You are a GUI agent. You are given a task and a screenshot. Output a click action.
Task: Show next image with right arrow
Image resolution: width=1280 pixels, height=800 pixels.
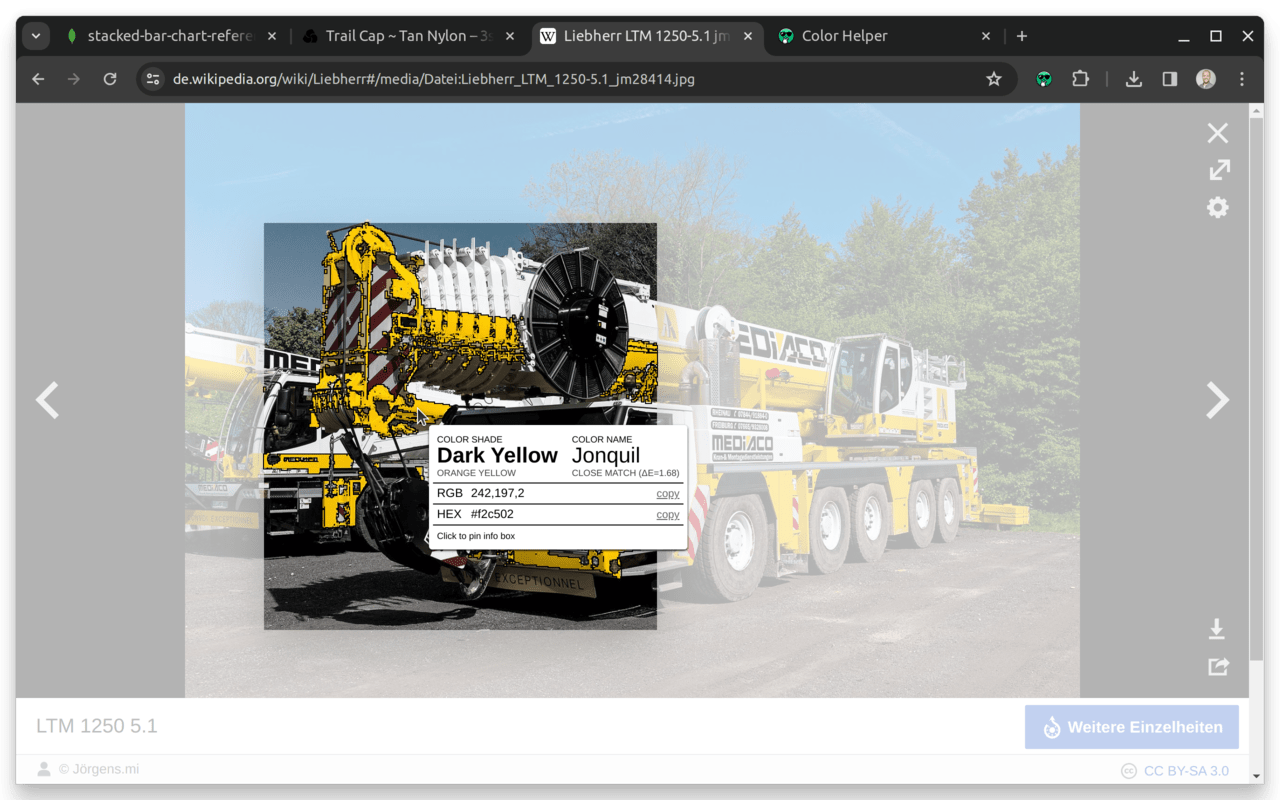tap(1217, 400)
